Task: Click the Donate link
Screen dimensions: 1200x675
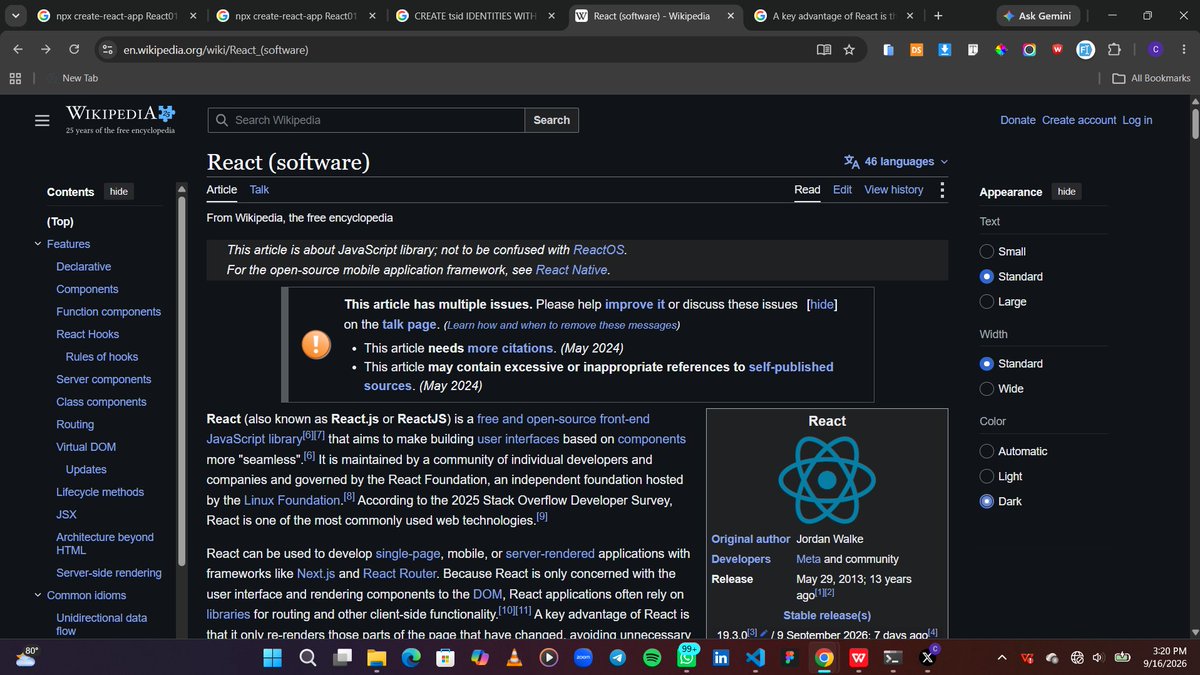Action: 1018,120
